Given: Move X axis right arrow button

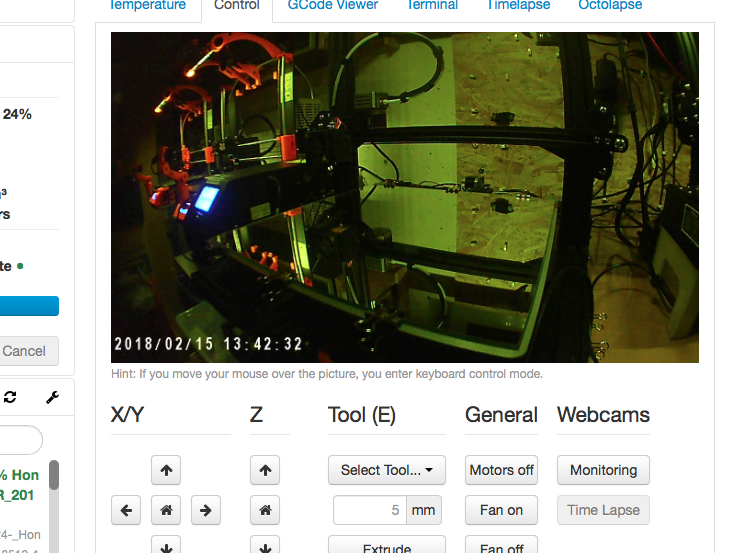Looking at the screenshot, I should (206, 510).
